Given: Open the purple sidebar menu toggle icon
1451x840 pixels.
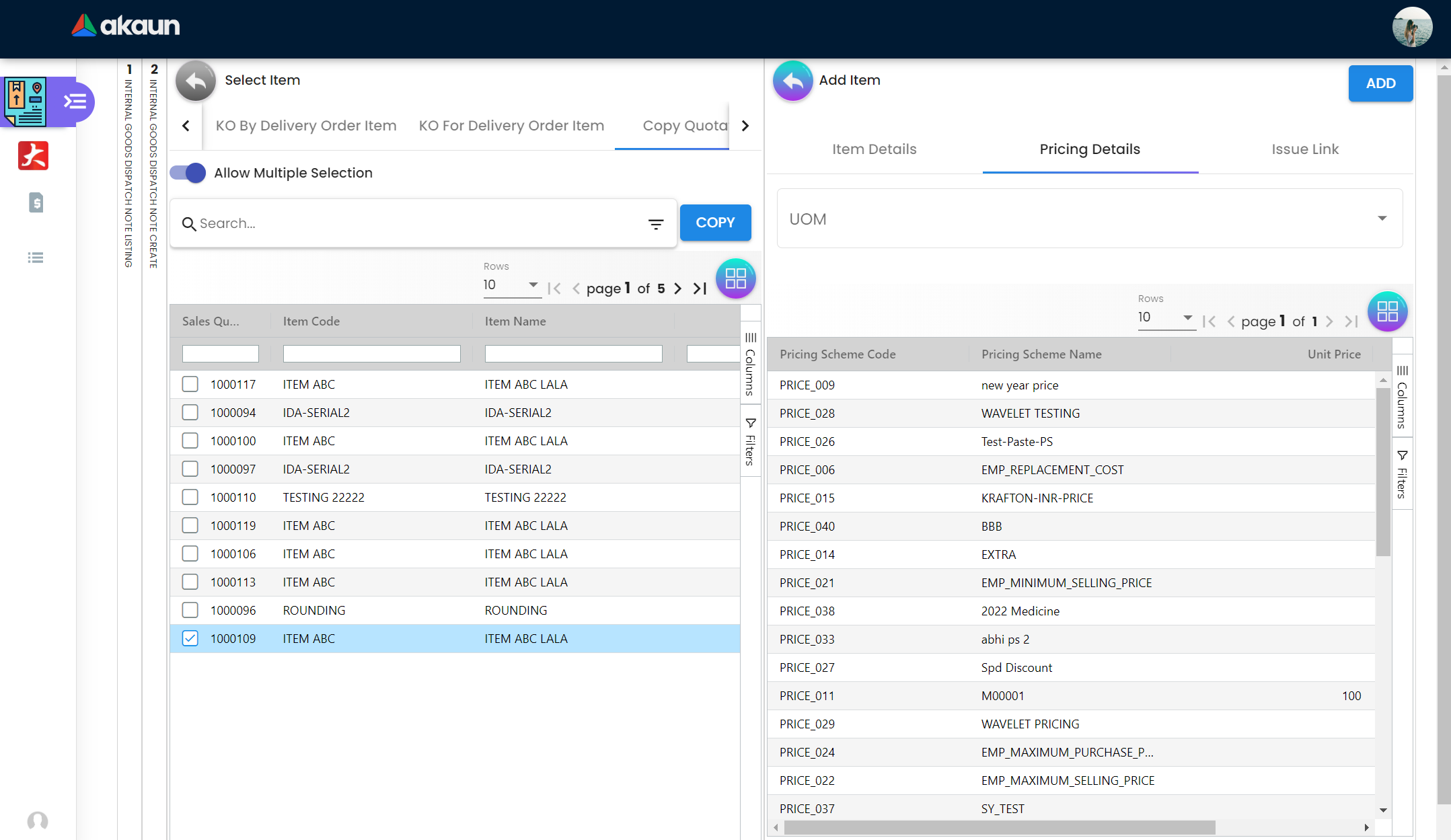Looking at the screenshot, I should tap(75, 102).
